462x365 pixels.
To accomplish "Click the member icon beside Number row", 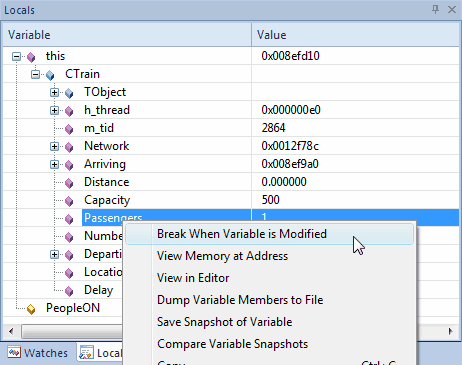I will point(69,237).
